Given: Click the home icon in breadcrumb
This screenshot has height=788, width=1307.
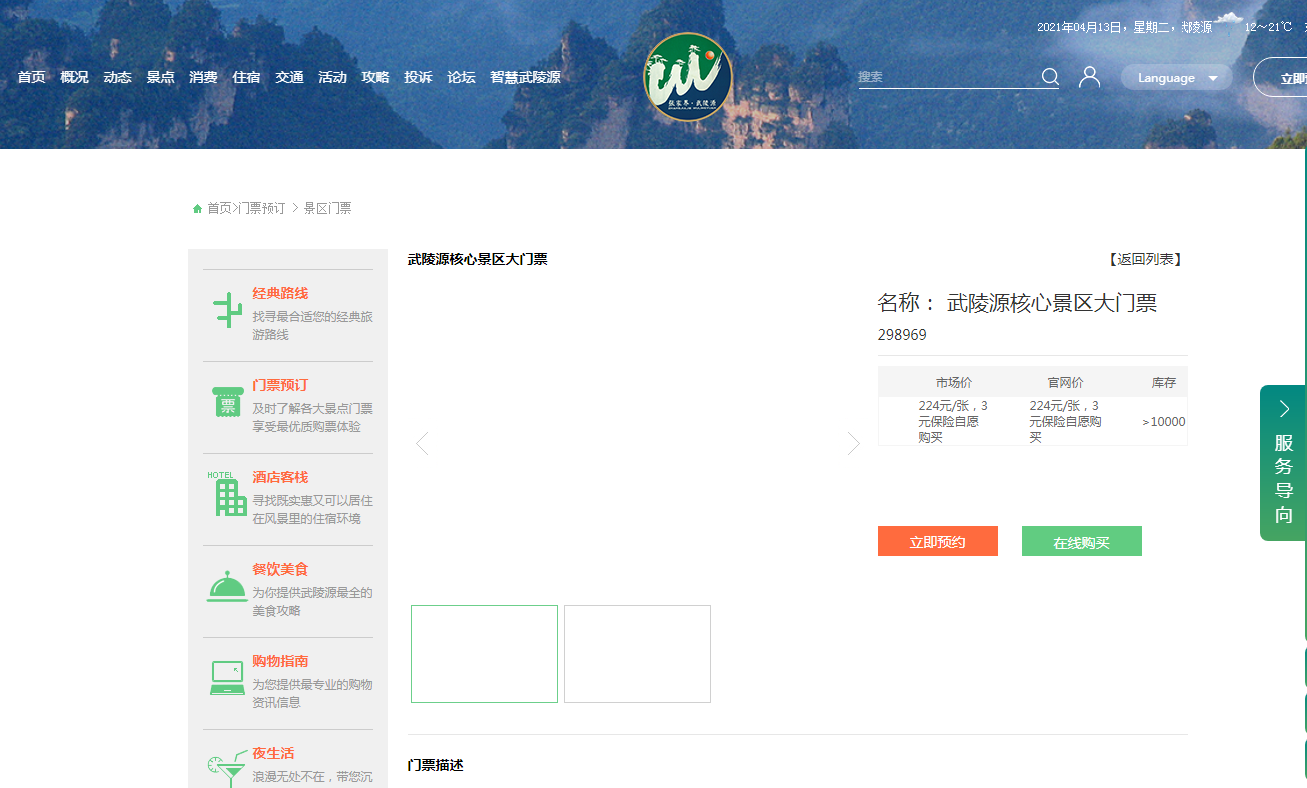Looking at the screenshot, I should [x=197, y=208].
